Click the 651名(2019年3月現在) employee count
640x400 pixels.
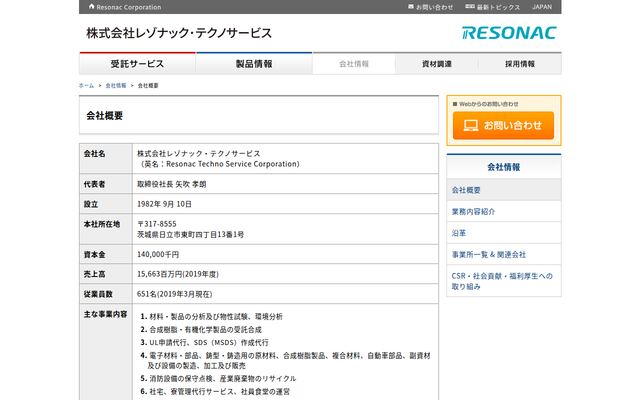pyautogui.click(x=175, y=294)
